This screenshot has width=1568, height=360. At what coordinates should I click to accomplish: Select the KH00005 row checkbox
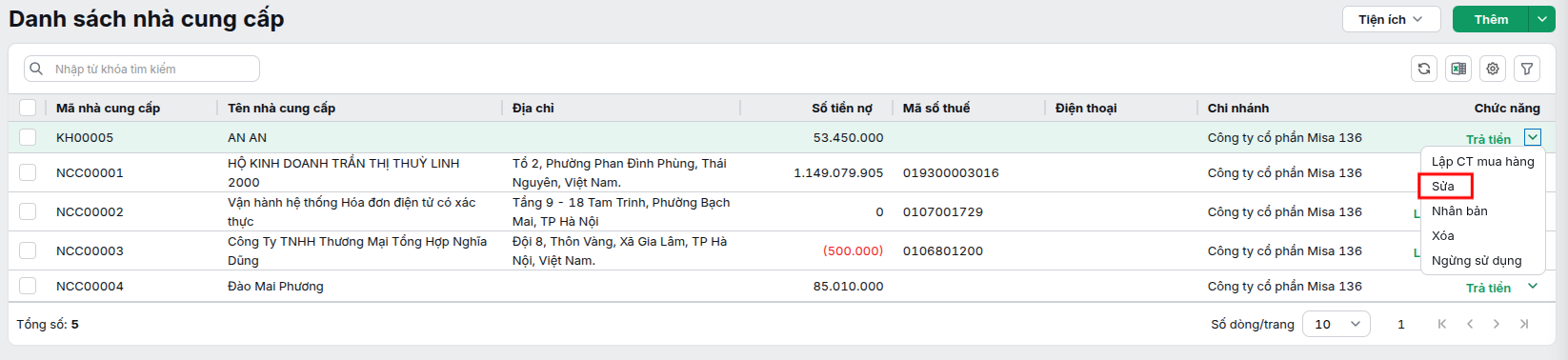pyautogui.click(x=28, y=137)
